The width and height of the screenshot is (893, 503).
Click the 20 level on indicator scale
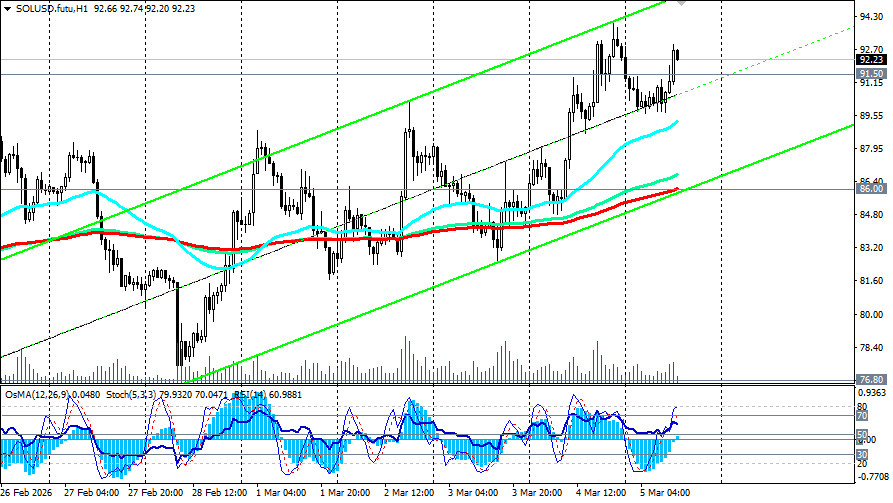(862, 464)
